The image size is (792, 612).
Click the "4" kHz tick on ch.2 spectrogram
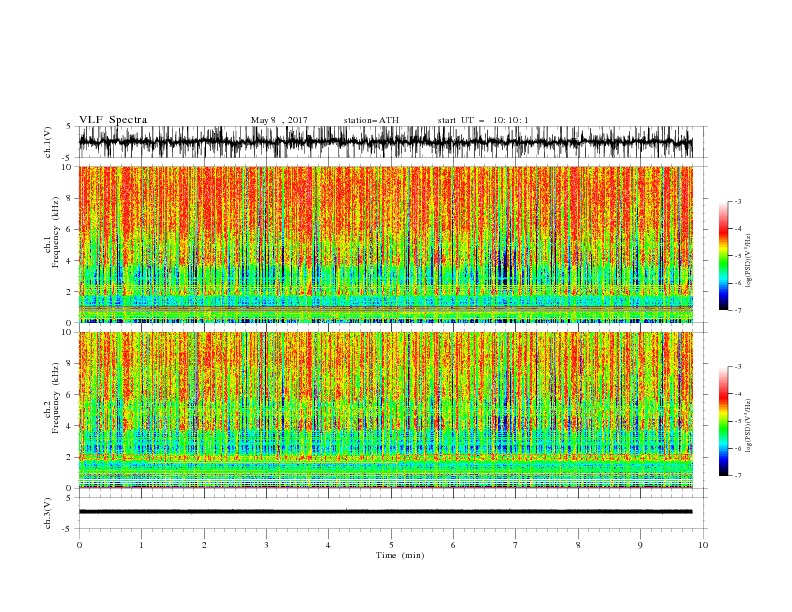click(71, 426)
